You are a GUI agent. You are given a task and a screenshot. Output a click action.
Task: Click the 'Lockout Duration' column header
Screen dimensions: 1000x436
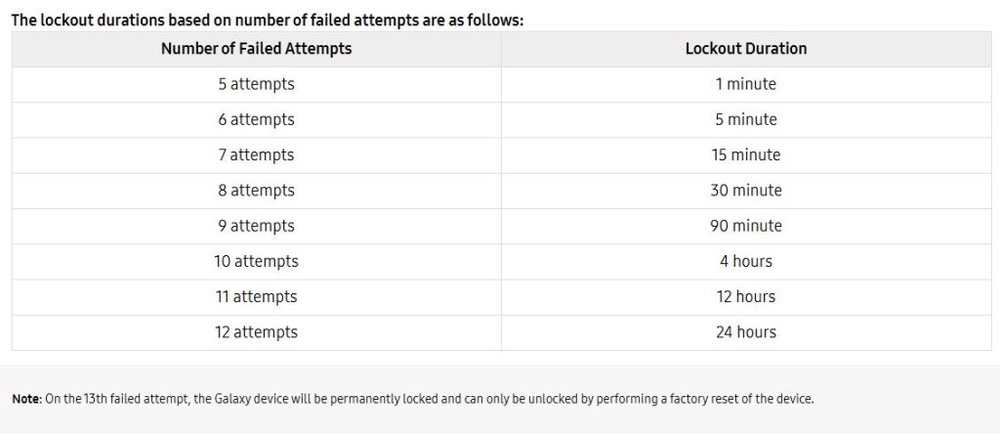[746, 49]
